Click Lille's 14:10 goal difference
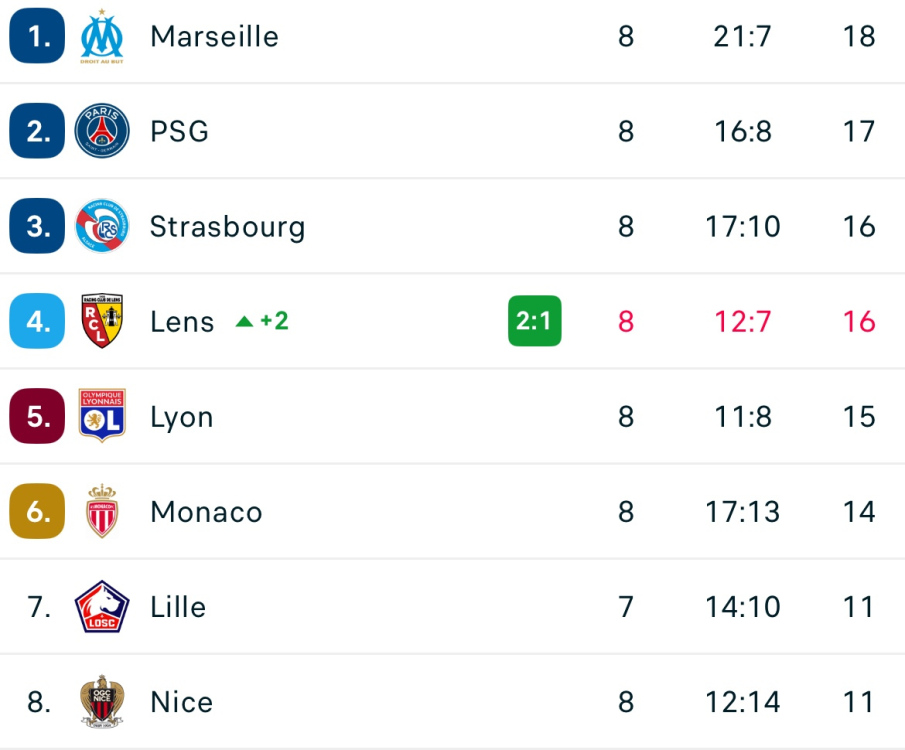905x750 pixels. [743, 607]
